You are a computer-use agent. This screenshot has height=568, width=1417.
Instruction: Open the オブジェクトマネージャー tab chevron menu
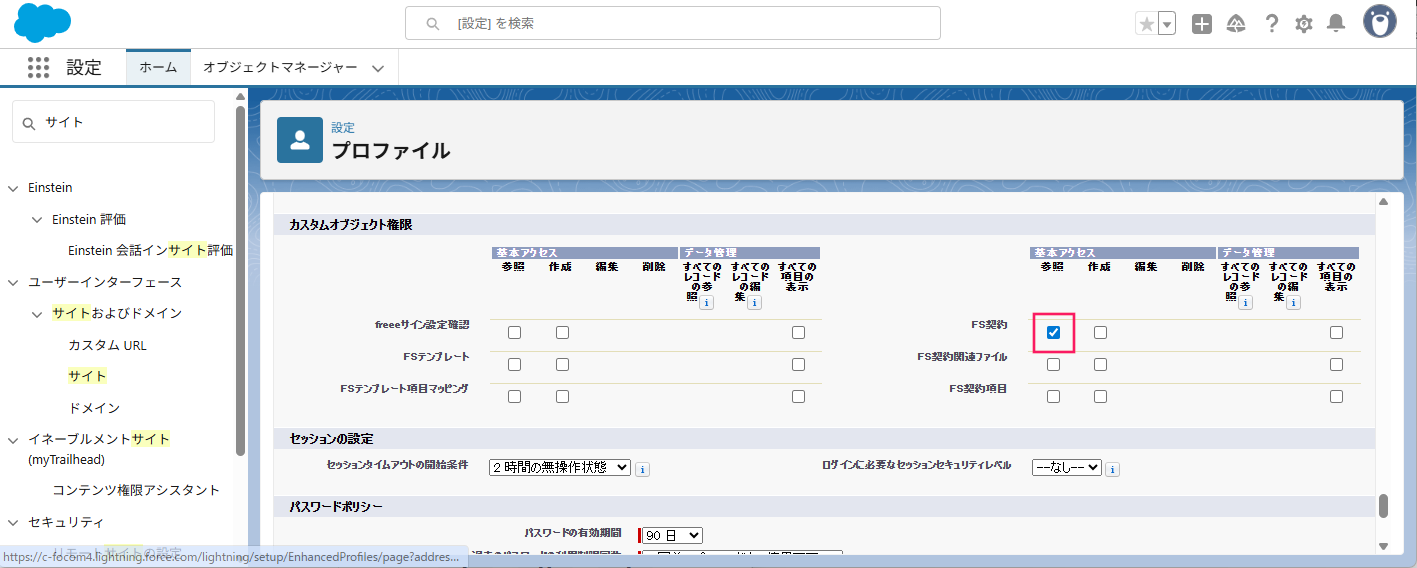[378, 68]
